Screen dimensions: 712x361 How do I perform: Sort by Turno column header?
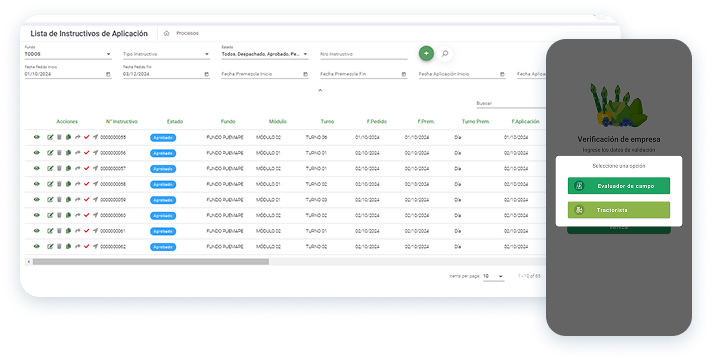pos(327,122)
